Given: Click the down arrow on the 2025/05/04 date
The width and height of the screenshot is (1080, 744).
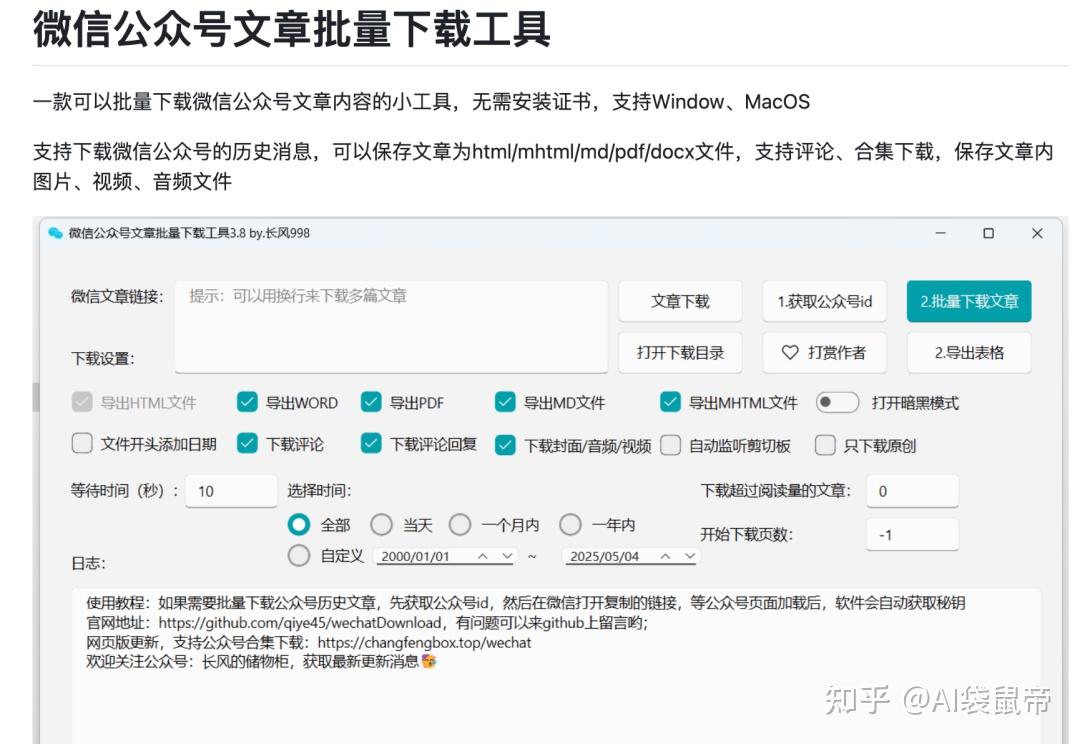Looking at the screenshot, I should tap(689, 556).
